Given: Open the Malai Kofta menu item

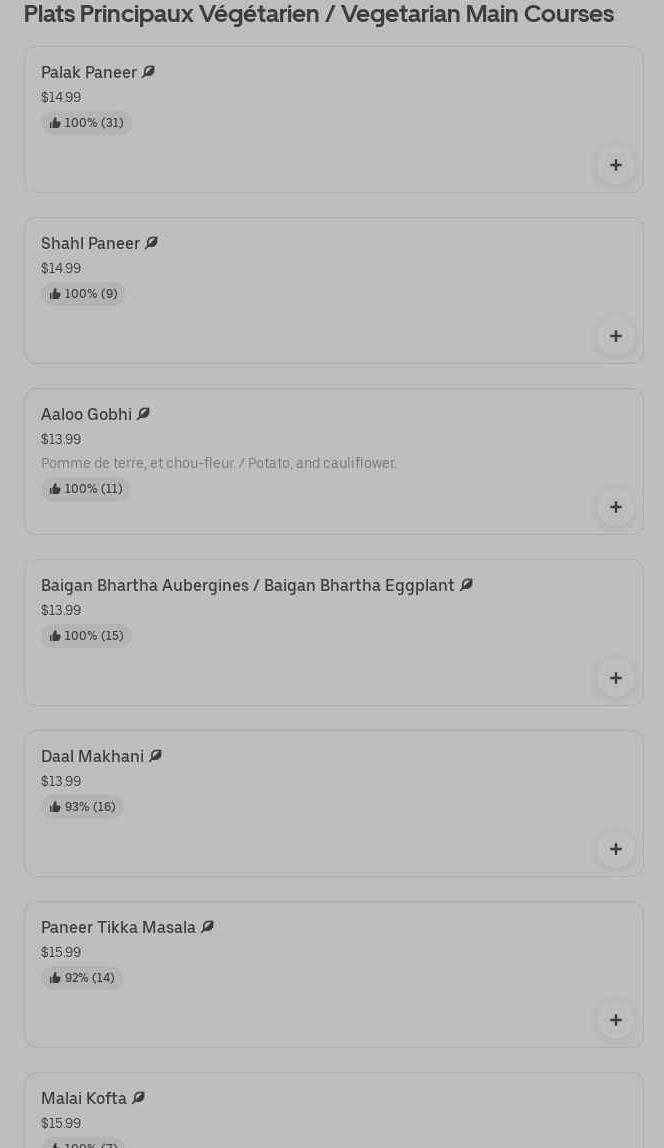Looking at the screenshot, I should tap(84, 1098).
